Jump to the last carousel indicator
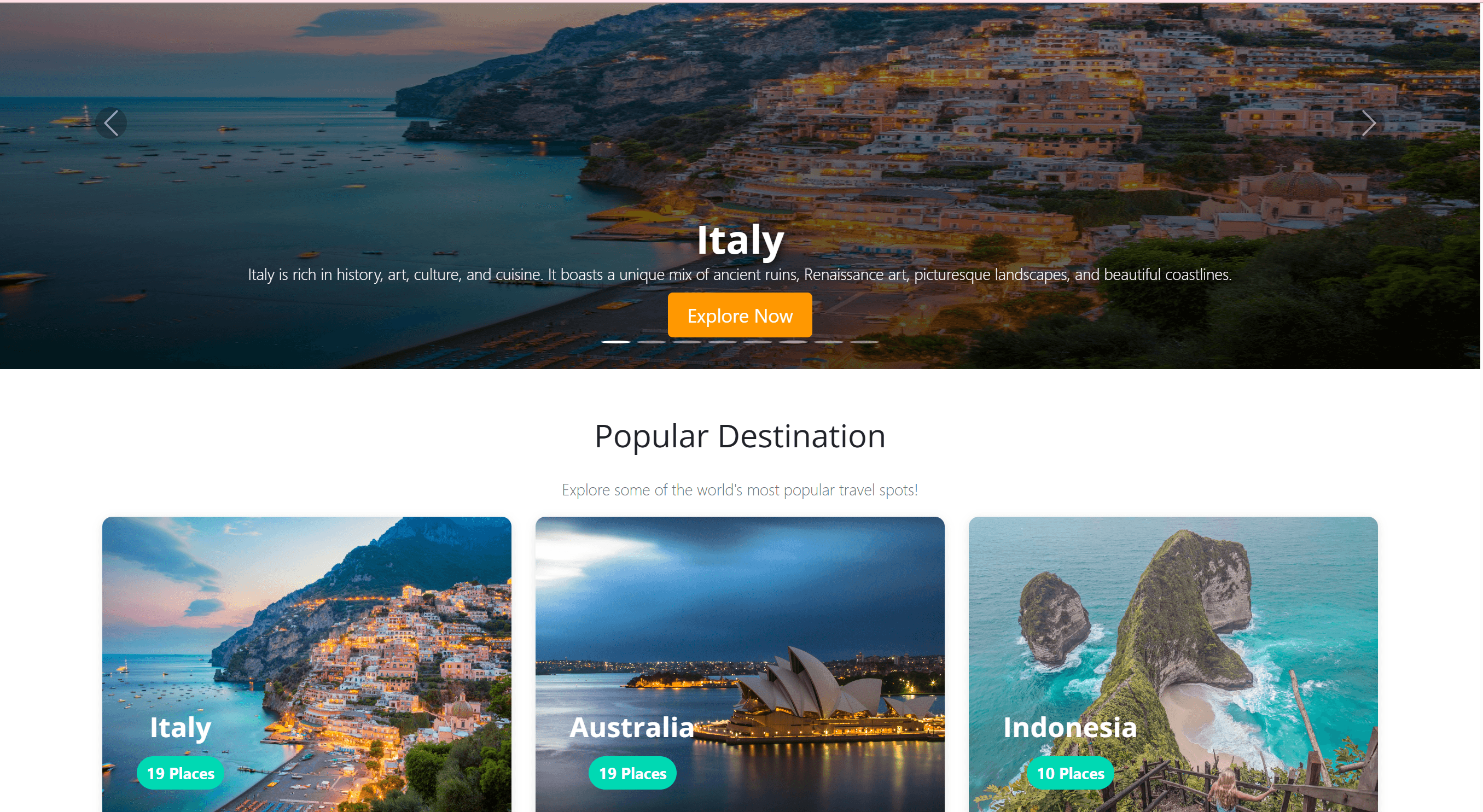Screen dimensions: 1483x812 coord(864,342)
